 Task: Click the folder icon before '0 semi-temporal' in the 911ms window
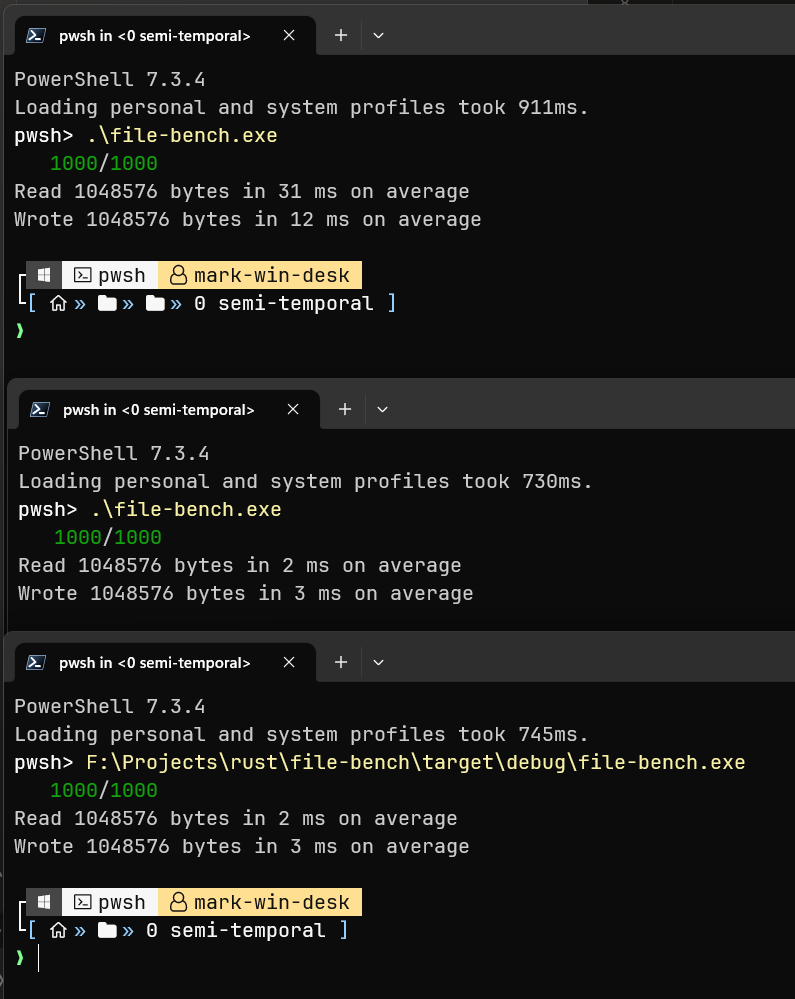point(155,303)
